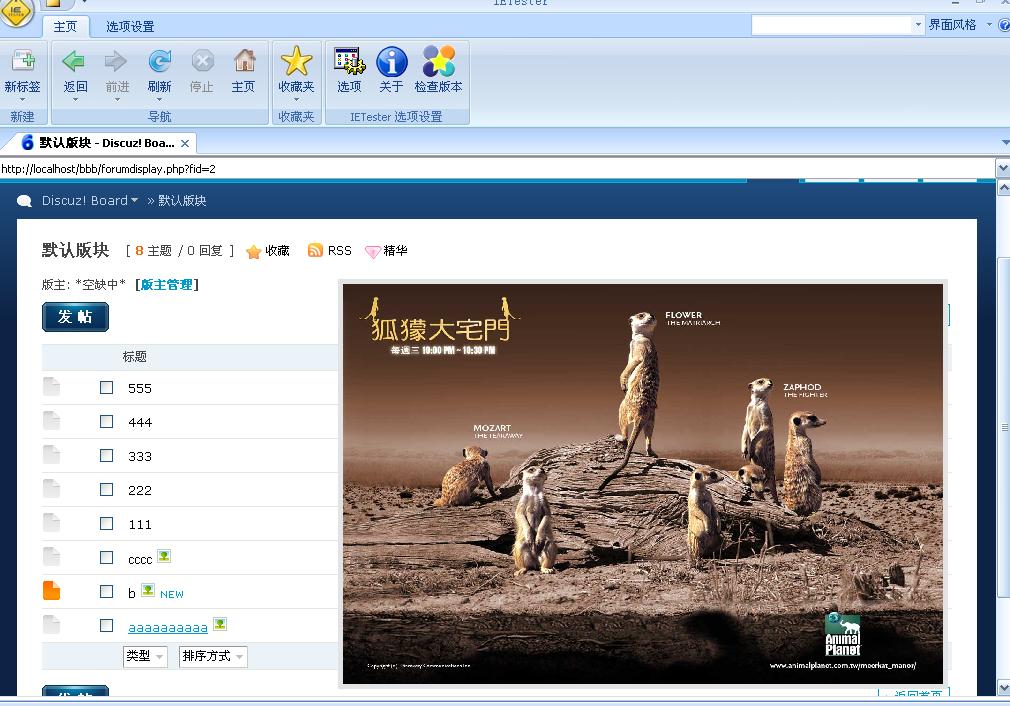This screenshot has height=706, width=1010.
Task: Click the vertical scrollbar thumb
Action: 1004,428
